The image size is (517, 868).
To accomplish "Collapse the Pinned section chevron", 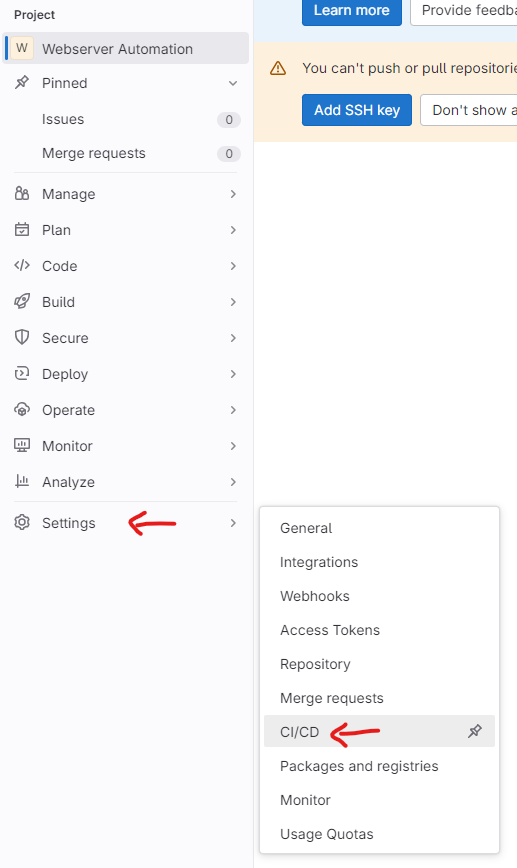I will click(233, 83).
